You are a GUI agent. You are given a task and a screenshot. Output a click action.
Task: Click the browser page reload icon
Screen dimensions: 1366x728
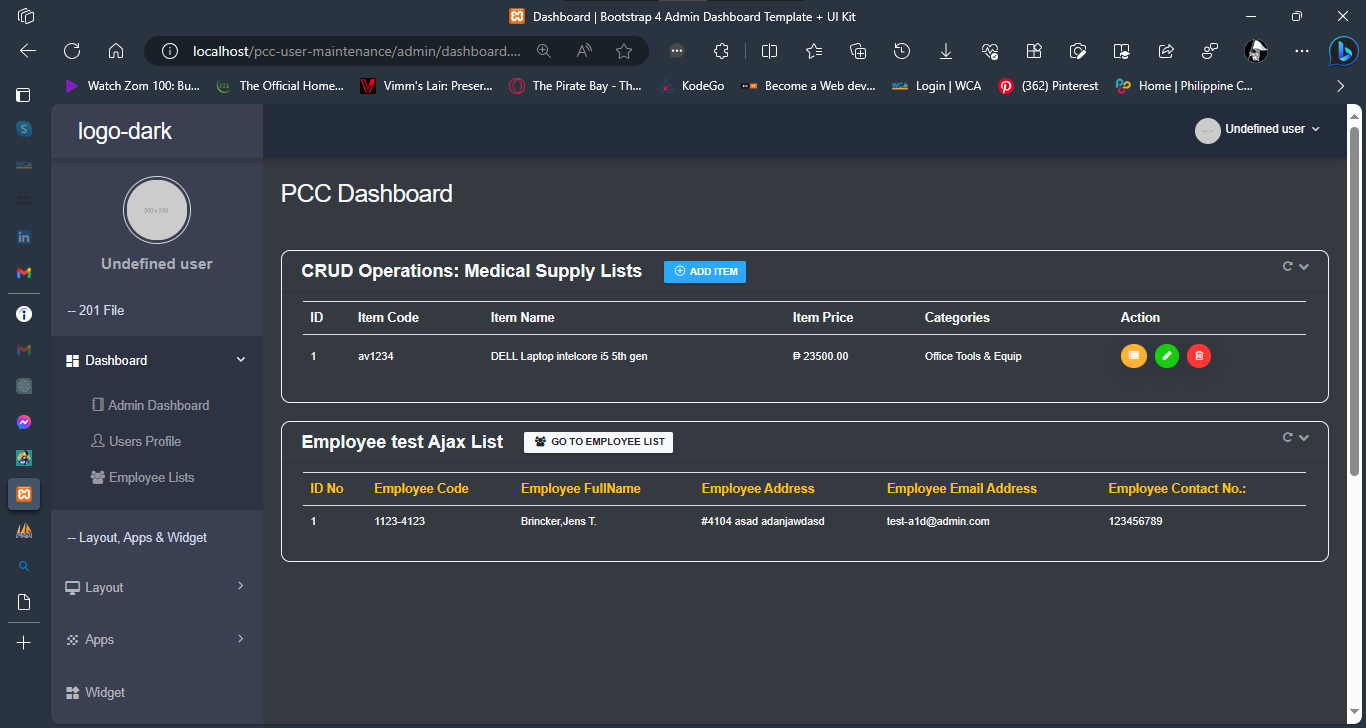(x=72, y=51)
